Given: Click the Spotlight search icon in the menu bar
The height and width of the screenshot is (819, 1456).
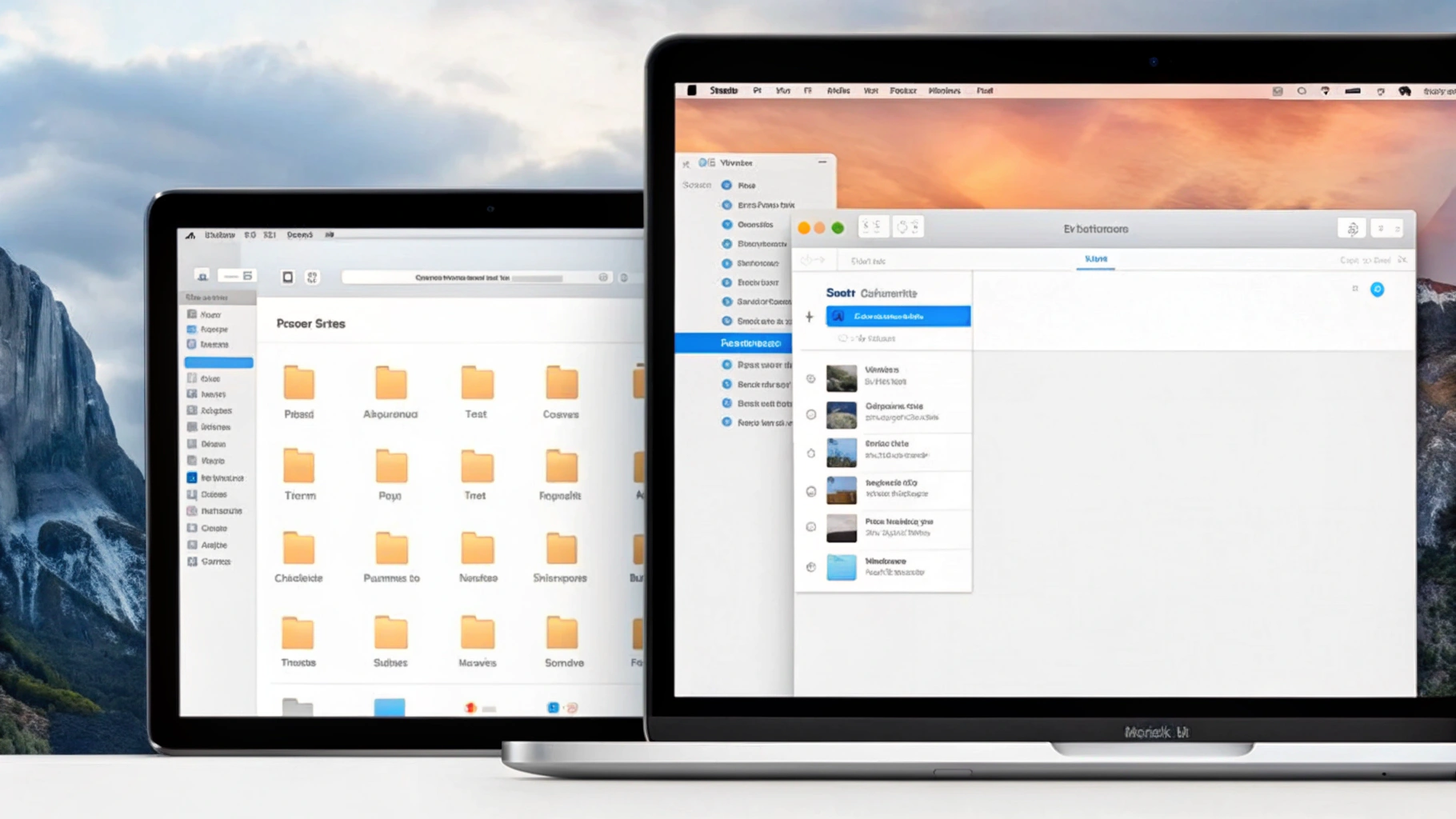Looking at the screenshot, I should click(1302, 90).
